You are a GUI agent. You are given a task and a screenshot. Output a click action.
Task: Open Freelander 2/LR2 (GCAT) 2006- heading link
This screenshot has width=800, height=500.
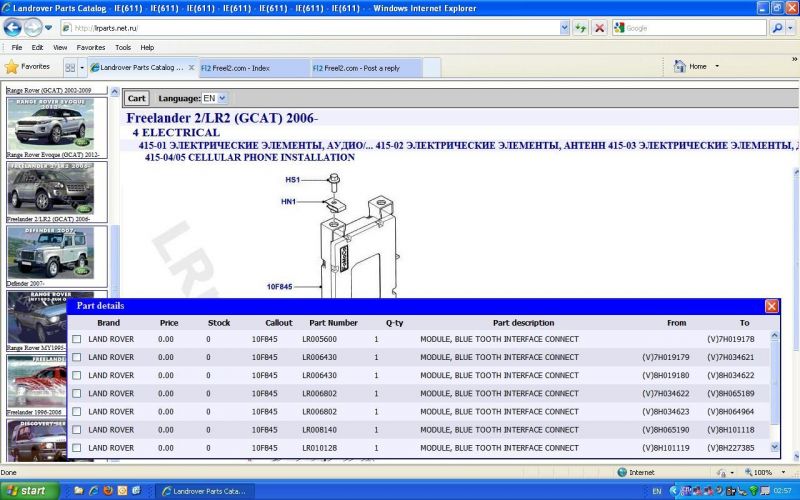point(222,118)
